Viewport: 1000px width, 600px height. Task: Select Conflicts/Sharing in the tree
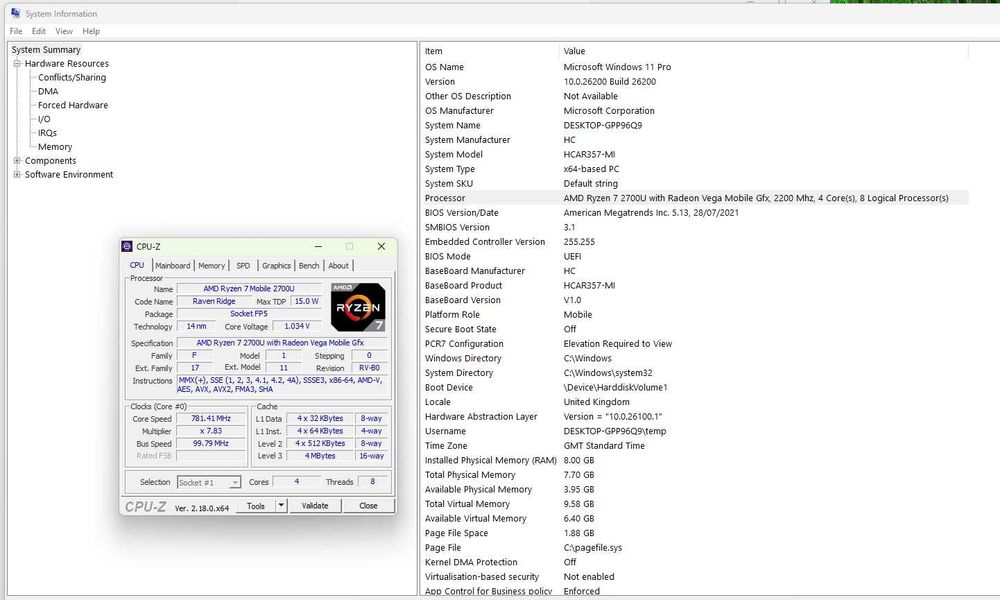click(x=72, y=77)
